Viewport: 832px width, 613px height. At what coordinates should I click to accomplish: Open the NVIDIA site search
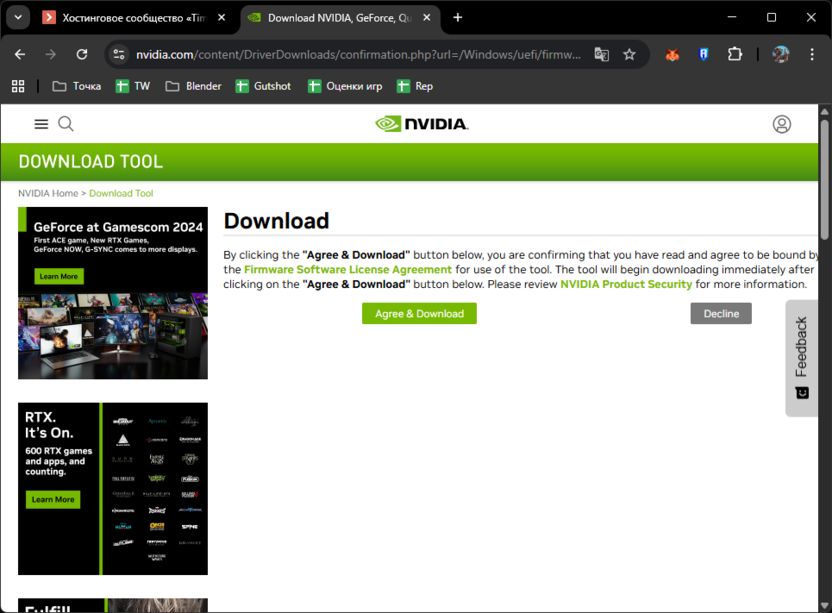(x=66, y=124)
